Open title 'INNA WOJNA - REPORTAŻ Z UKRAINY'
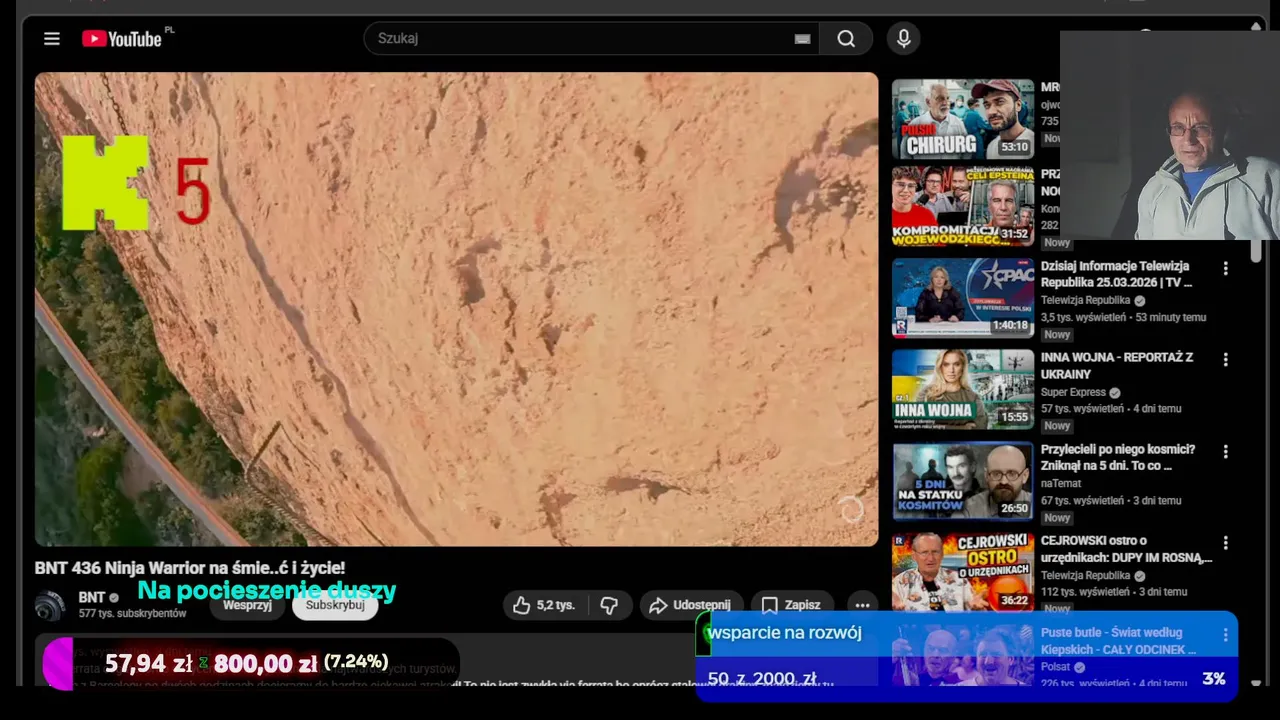 coord(1117,365)
